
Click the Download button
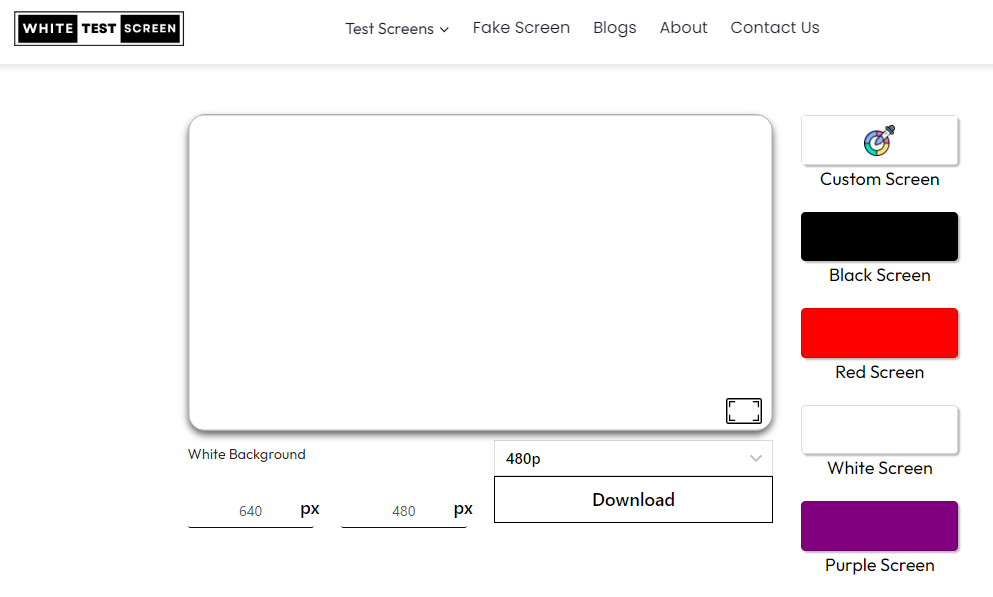point(633,499)
